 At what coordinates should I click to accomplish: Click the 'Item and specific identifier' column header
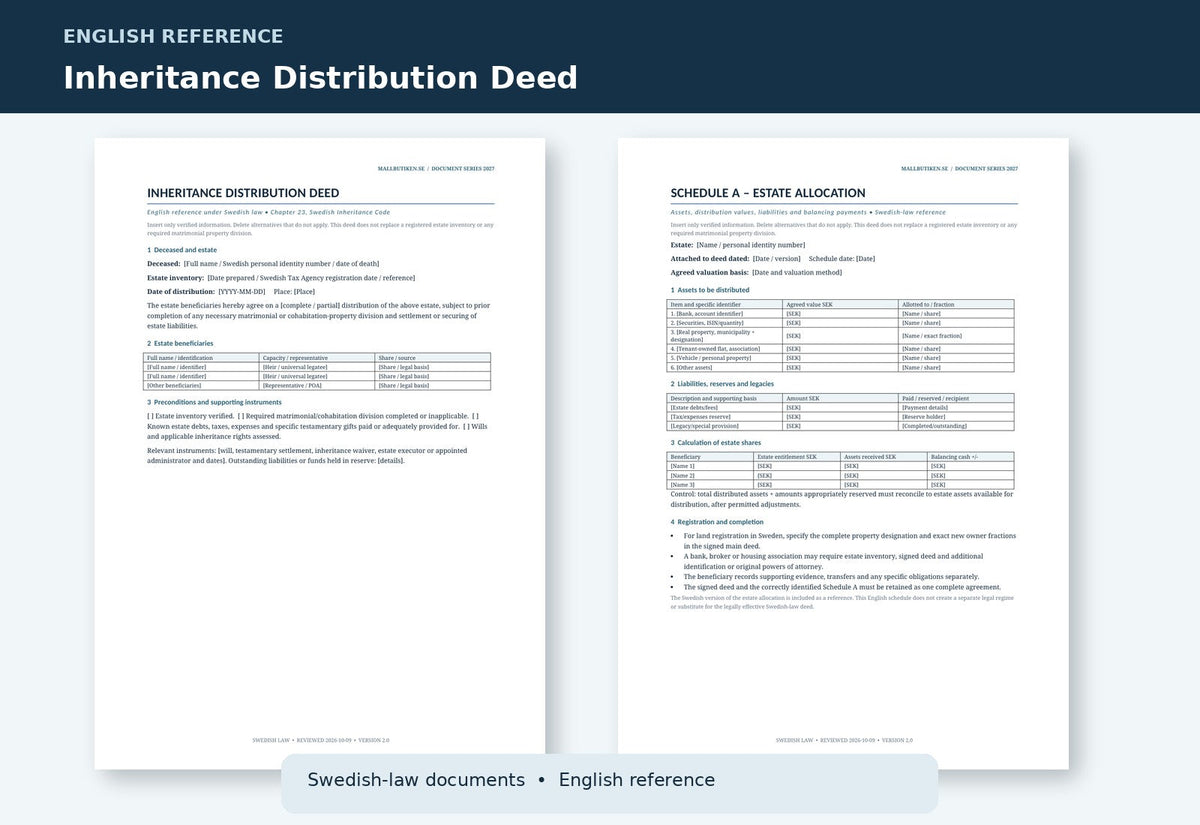(725, 304)
